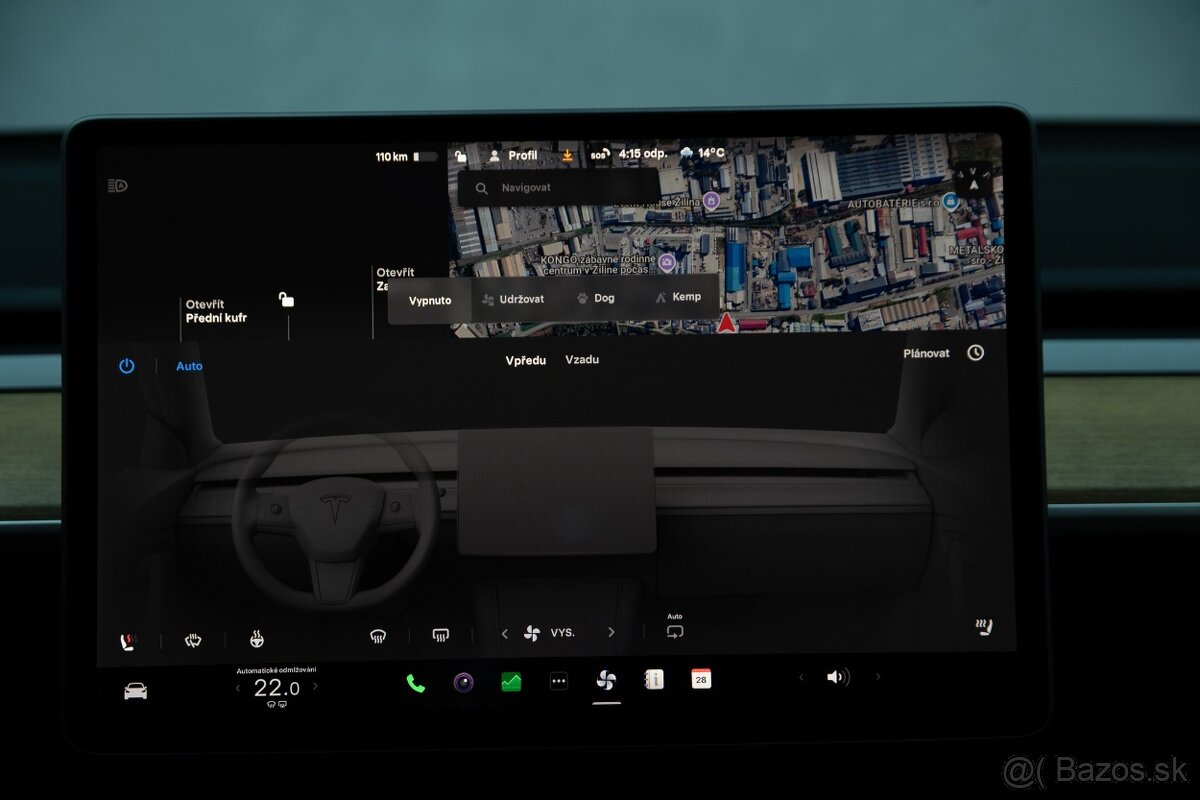Switch to the Vzadu rear tab
The width and height of the screenshot is (1200, 800).
[x=582, y=359]
